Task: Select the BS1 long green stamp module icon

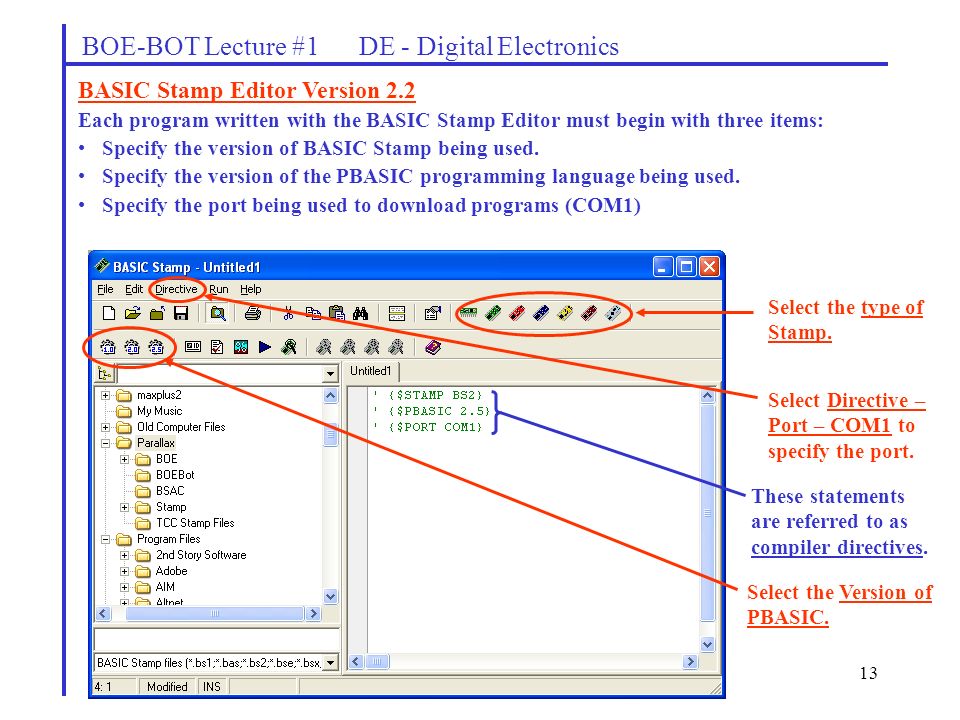Action: (x=468, y=313)
